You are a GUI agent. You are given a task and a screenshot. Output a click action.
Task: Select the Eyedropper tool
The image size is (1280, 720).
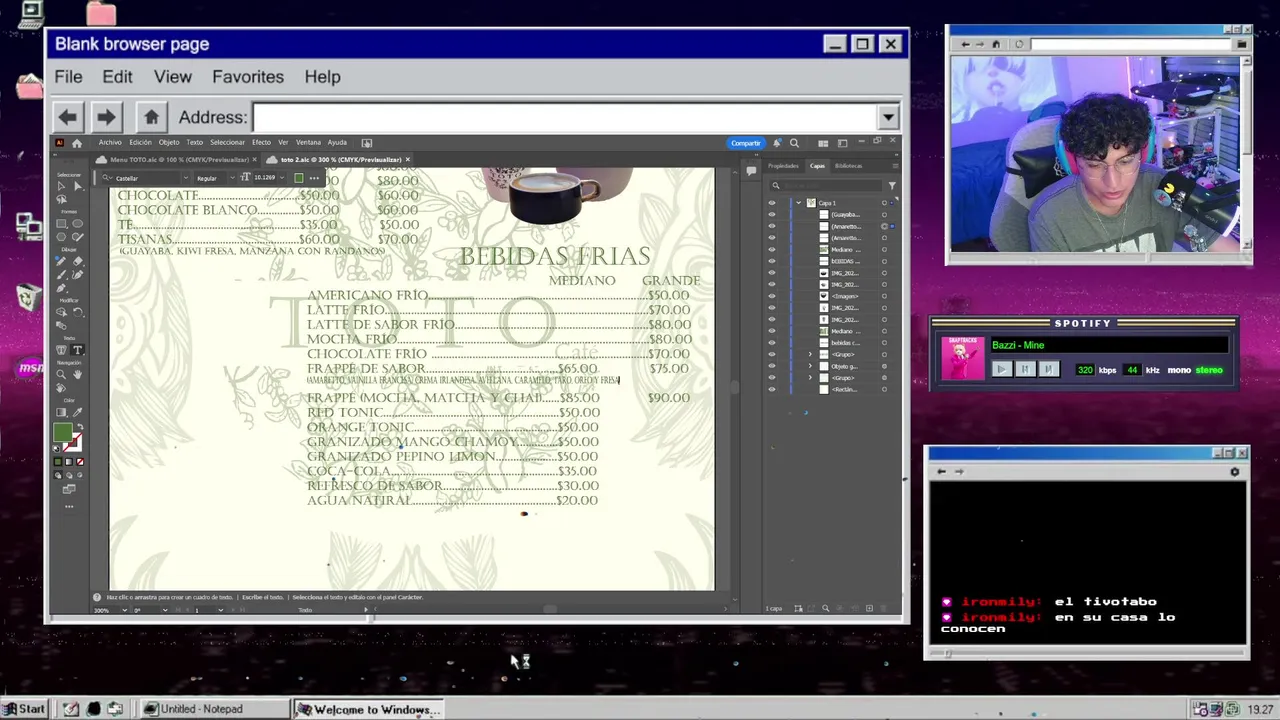(78, 412)
